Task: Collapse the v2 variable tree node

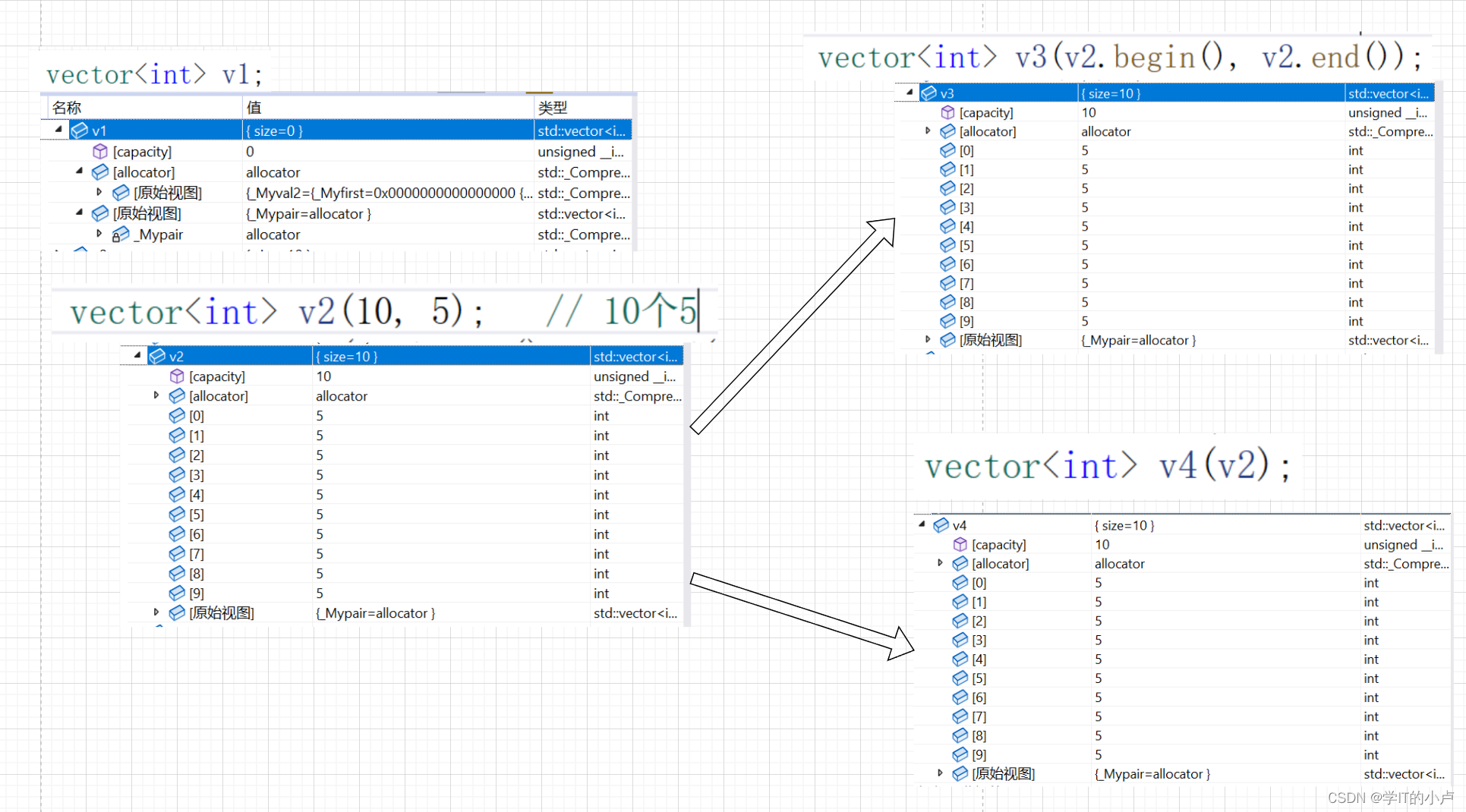Action: pyautogui.click(x=137, y=355)
